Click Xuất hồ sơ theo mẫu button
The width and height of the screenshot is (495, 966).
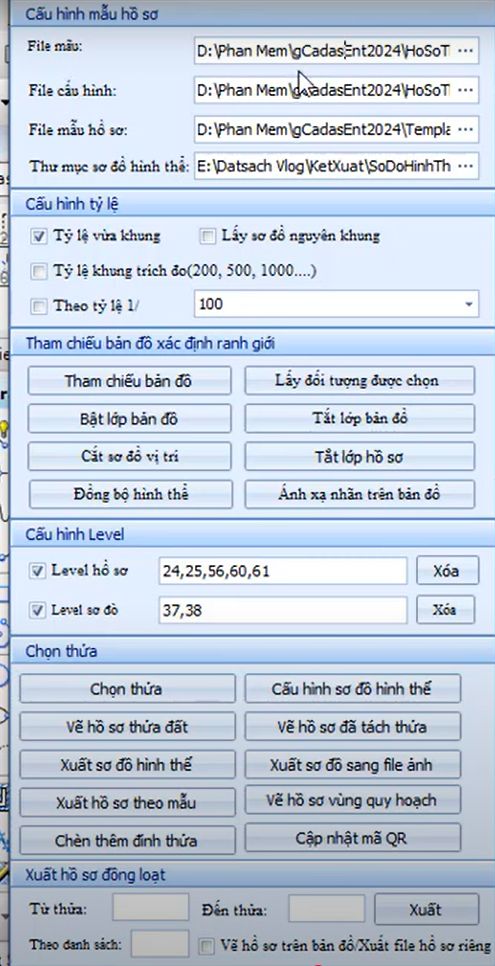point(127,803)
